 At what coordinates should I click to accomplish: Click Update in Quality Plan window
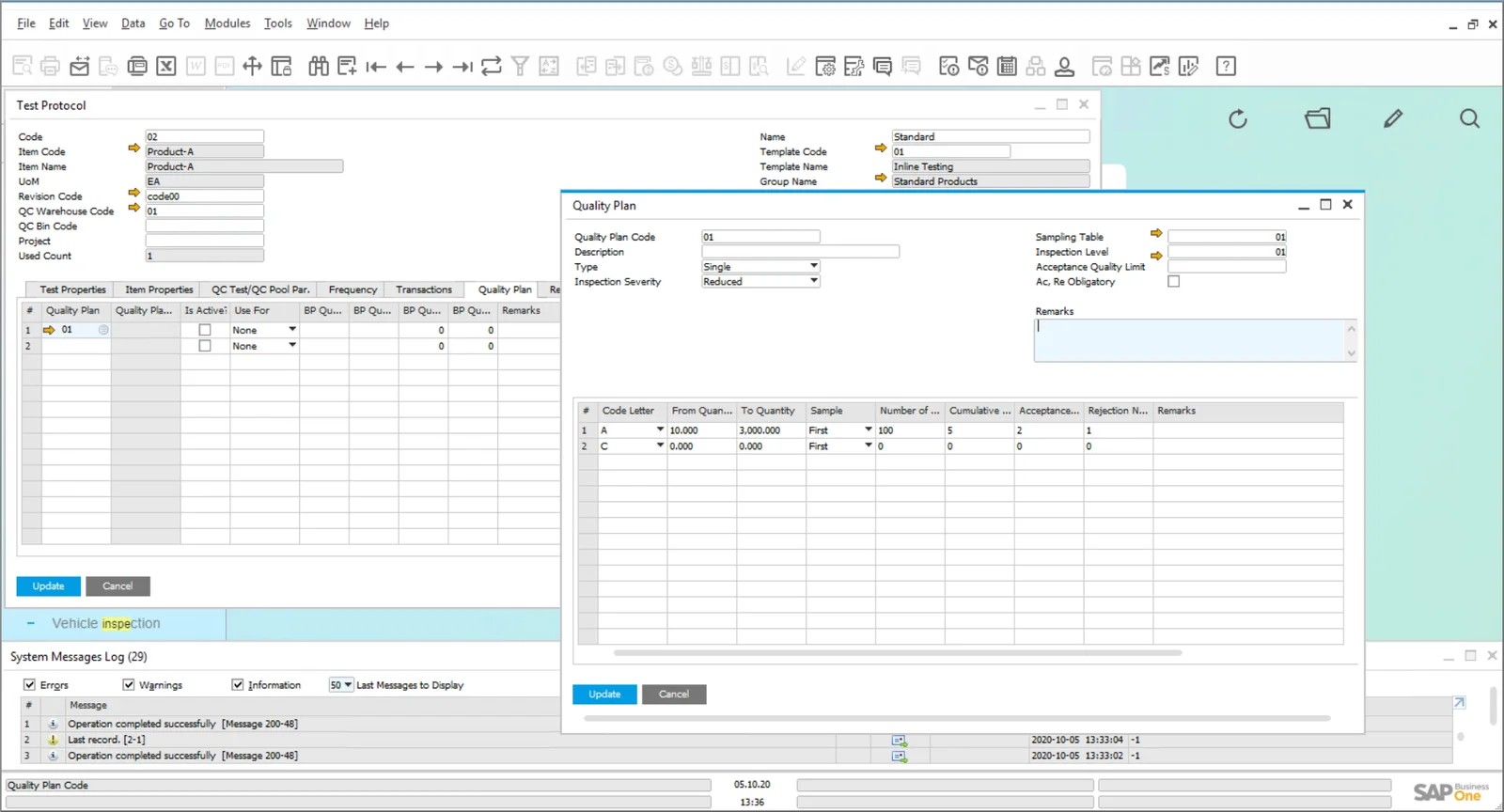604,695
